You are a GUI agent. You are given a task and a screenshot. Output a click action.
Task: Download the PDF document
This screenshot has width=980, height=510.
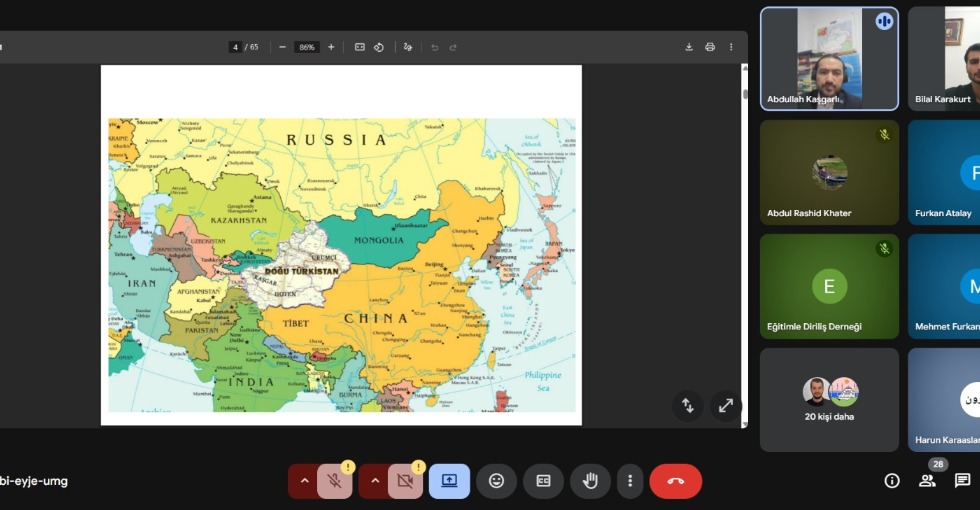coord(689,47)
